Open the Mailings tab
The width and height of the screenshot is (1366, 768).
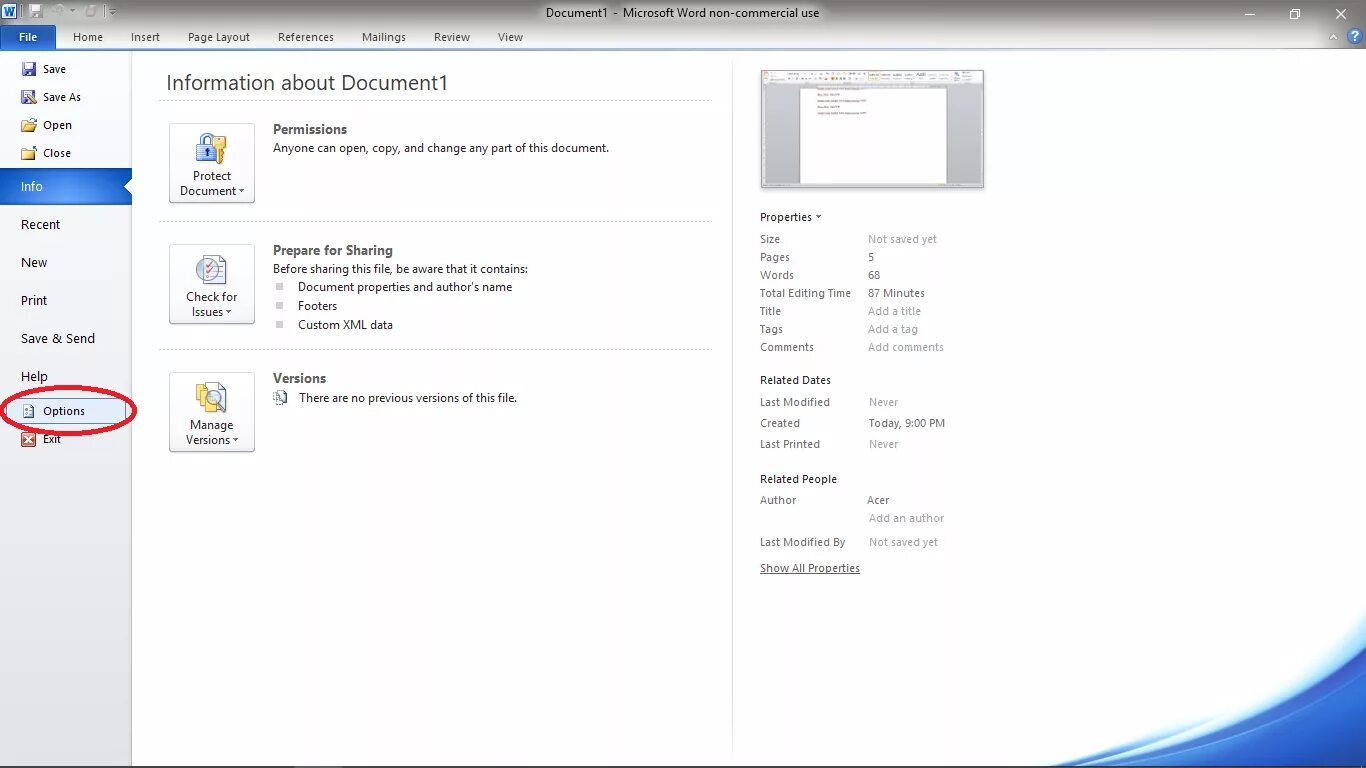pyautogui.click(x=384, y=37)
